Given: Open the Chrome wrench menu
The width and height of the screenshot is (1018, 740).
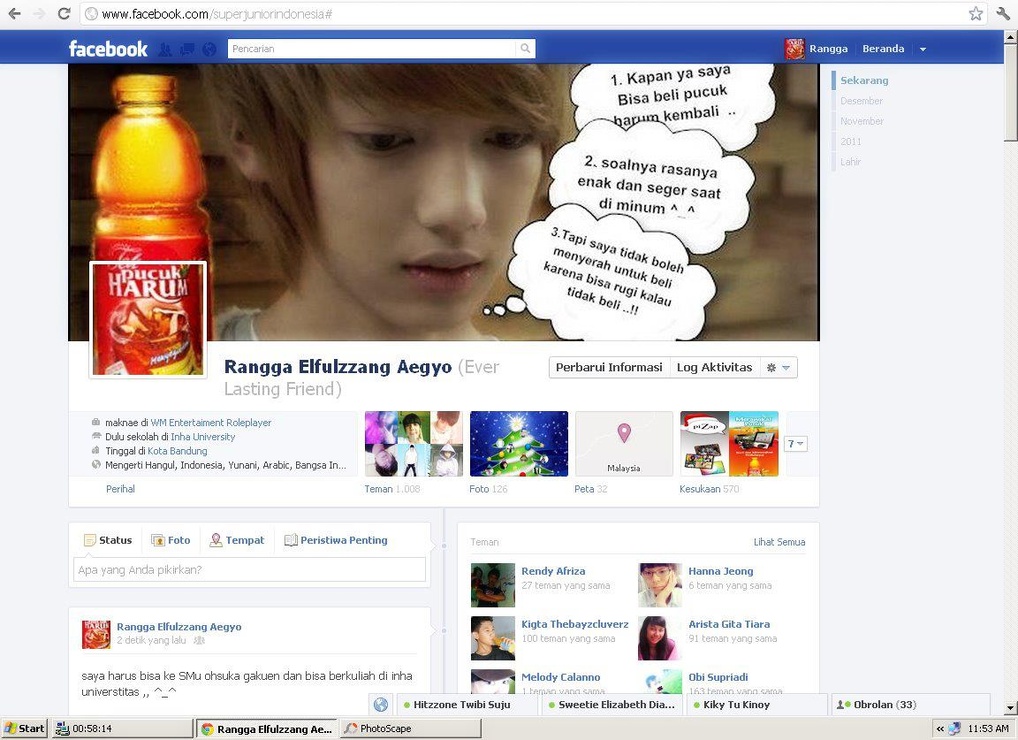Looking at the screenshot, I should (x=1003, y=14).
